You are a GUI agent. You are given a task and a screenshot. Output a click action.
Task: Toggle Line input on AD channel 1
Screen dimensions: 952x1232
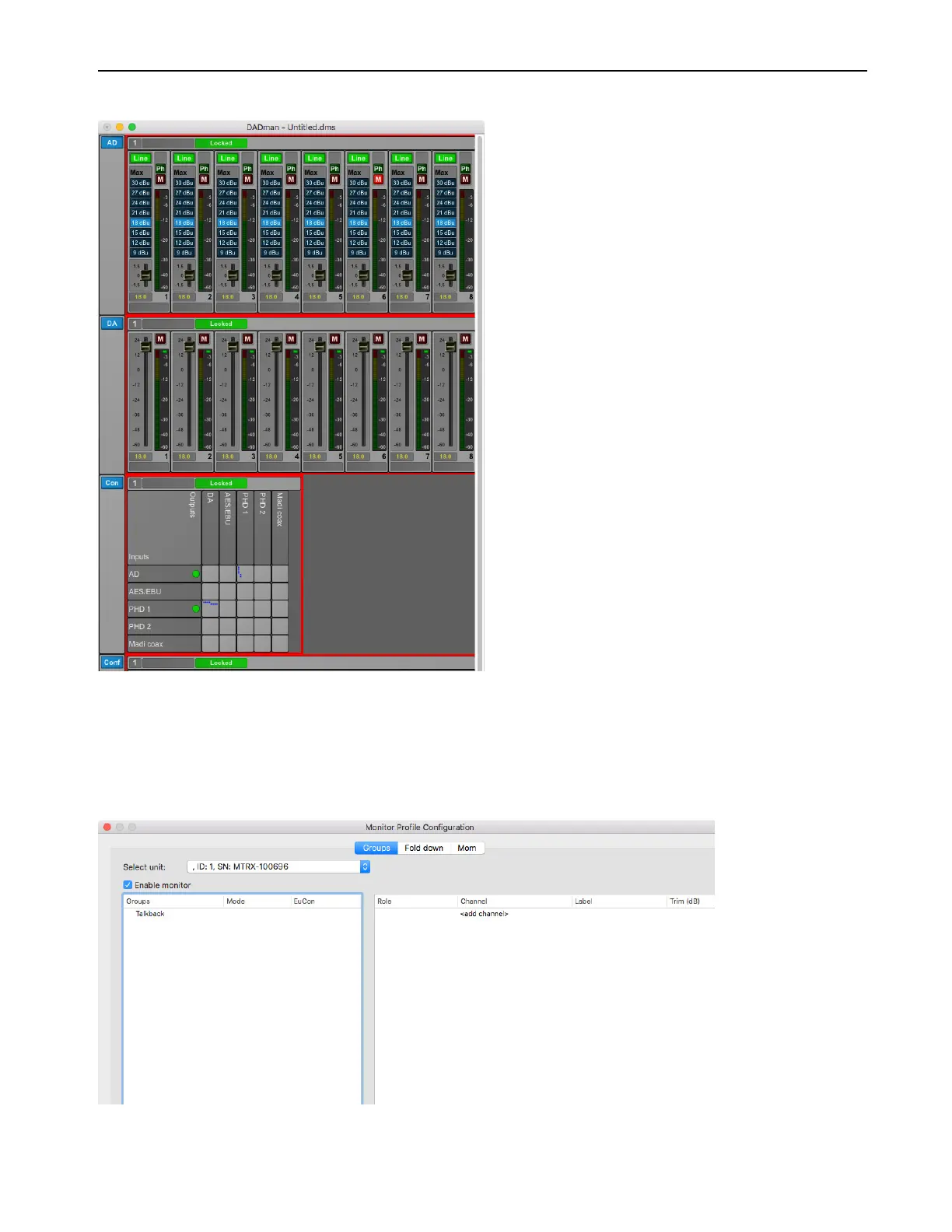coord(140,158)
